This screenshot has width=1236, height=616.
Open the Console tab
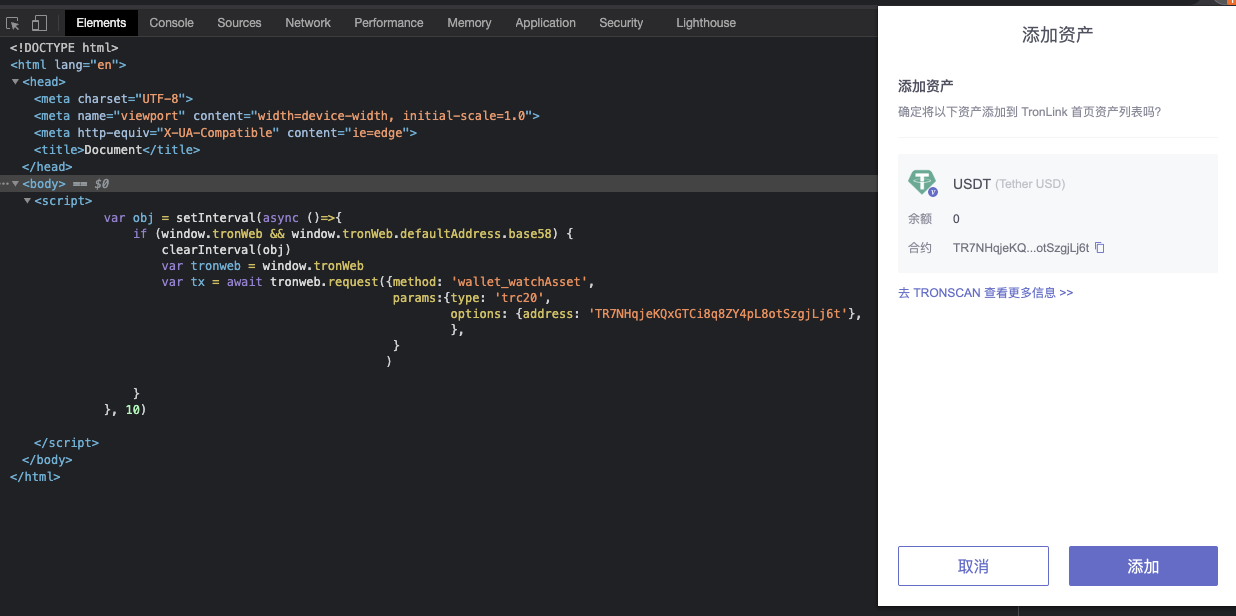coord(172,22)
